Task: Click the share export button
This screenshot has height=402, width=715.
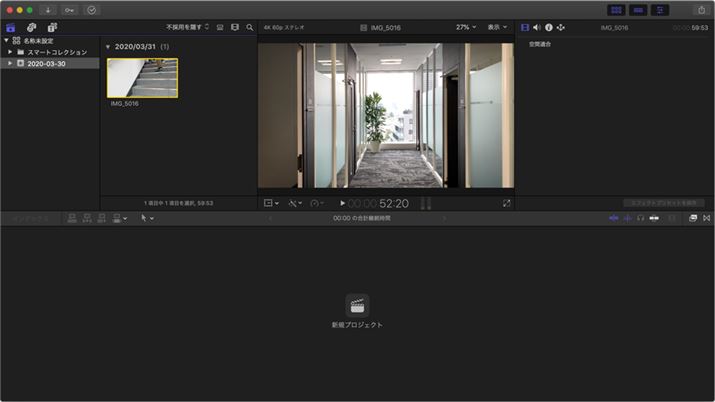Action: click(x=701, y=9)
